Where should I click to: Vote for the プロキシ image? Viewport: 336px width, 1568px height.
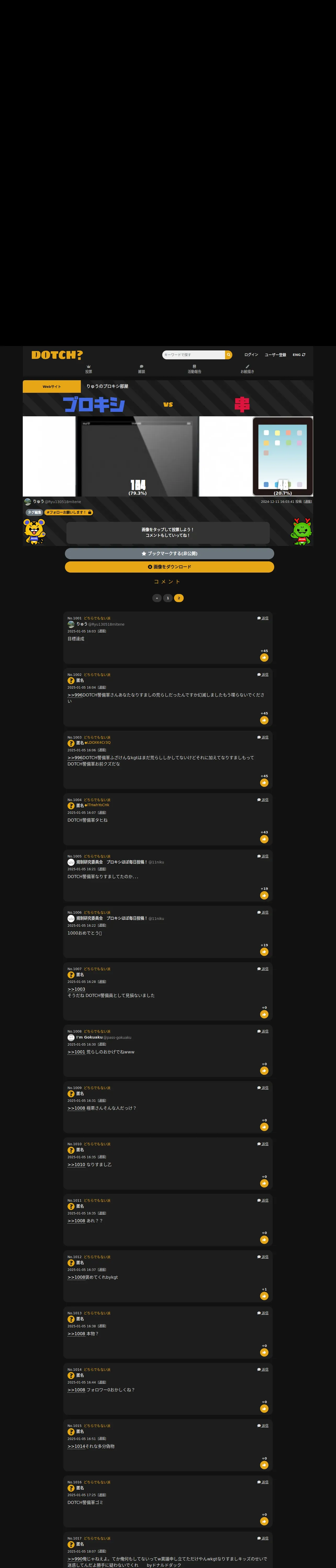(137, 457)
